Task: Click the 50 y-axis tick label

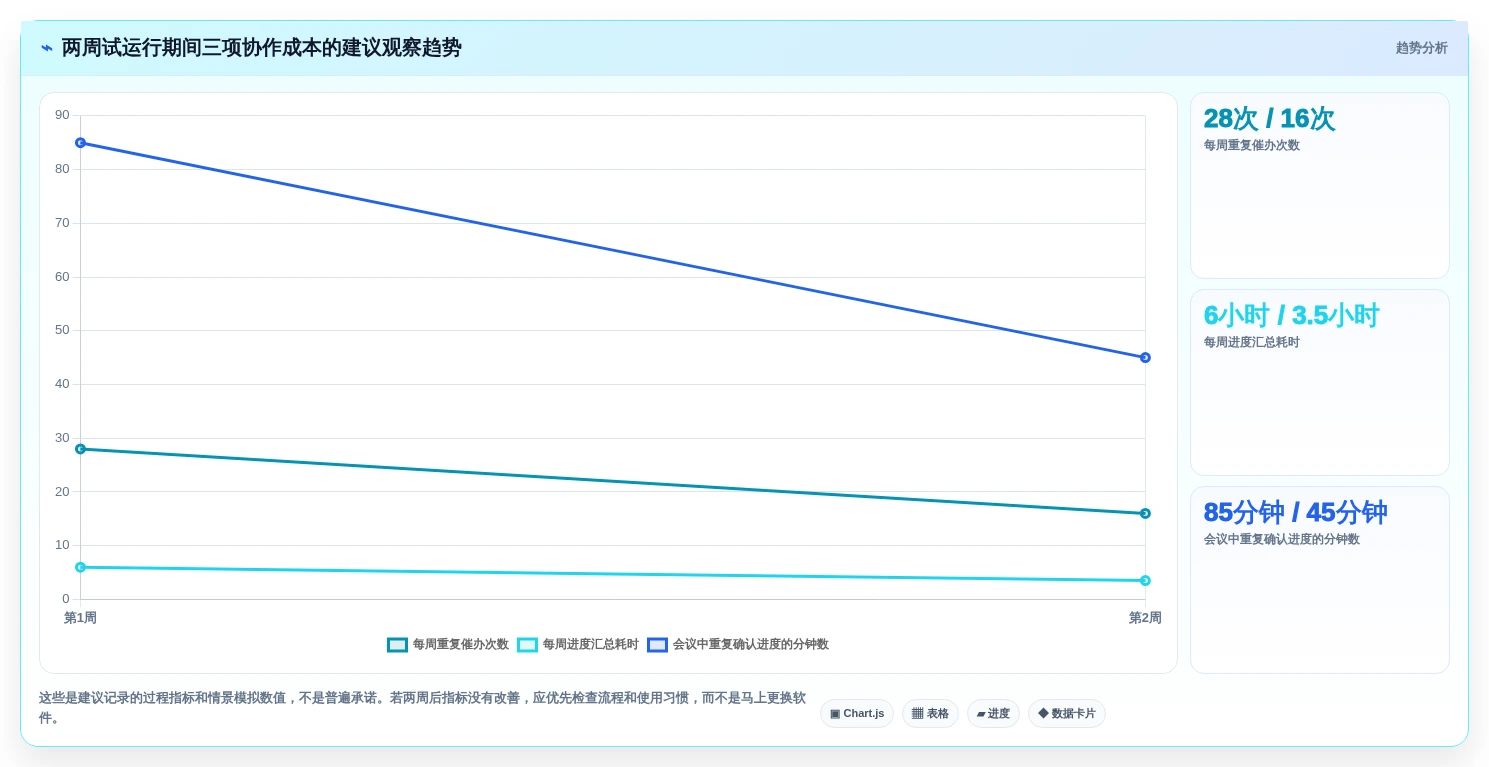Action: click(x=62, y=330)
